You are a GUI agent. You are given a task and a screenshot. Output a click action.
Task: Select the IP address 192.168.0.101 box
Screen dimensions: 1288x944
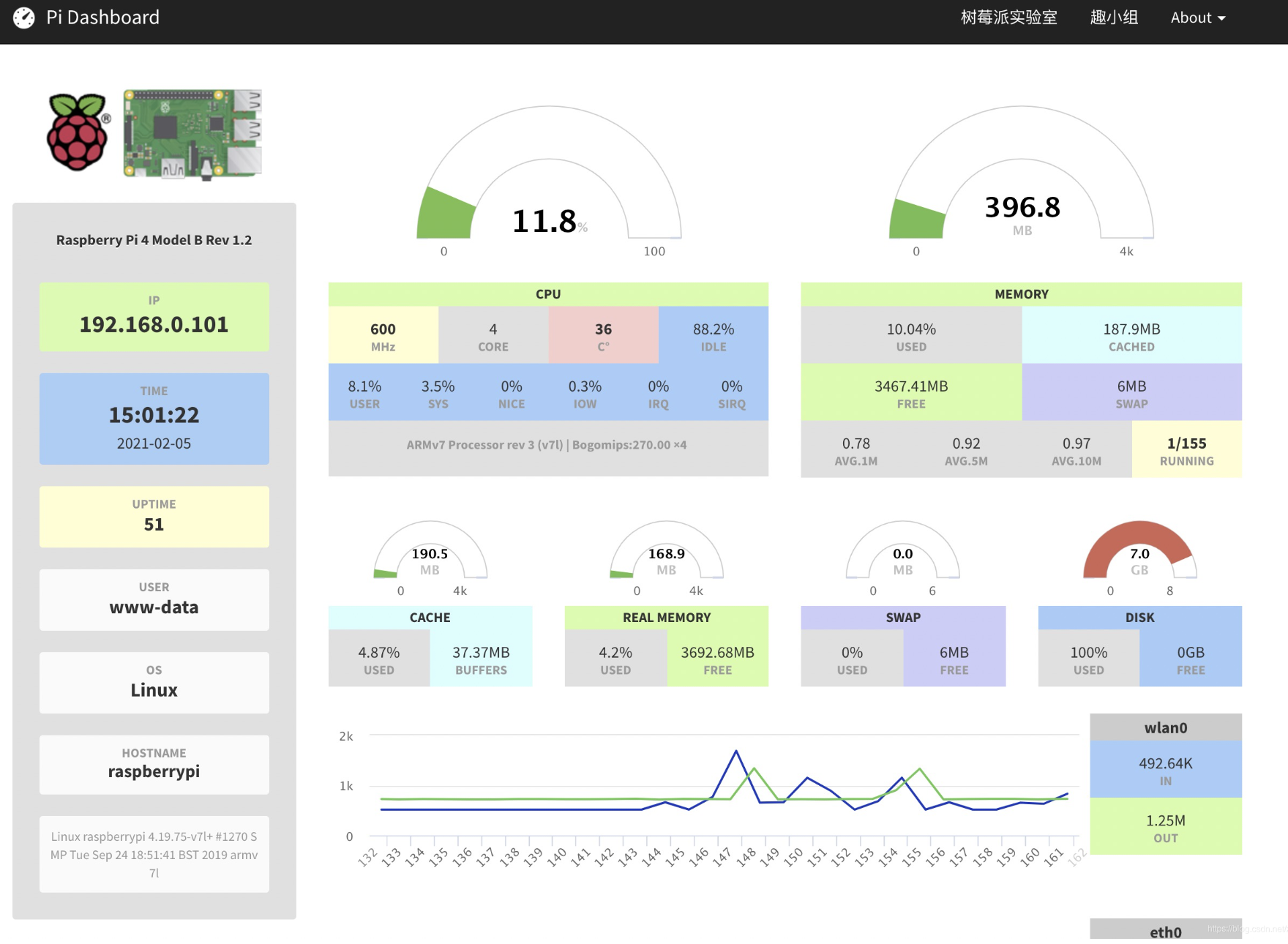pyautogui.click(x=154, y=317)
